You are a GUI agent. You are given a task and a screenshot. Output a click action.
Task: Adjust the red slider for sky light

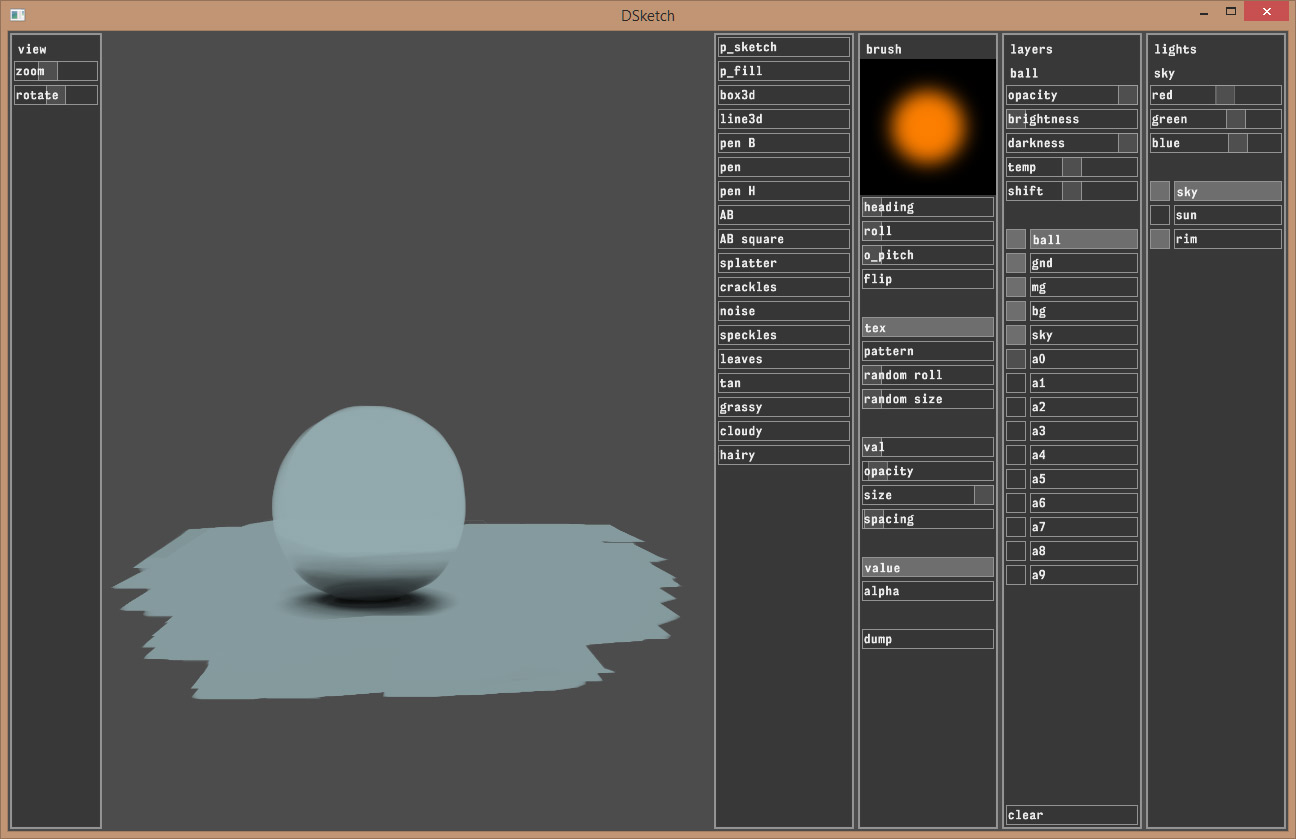click(x=1215, y=95)
